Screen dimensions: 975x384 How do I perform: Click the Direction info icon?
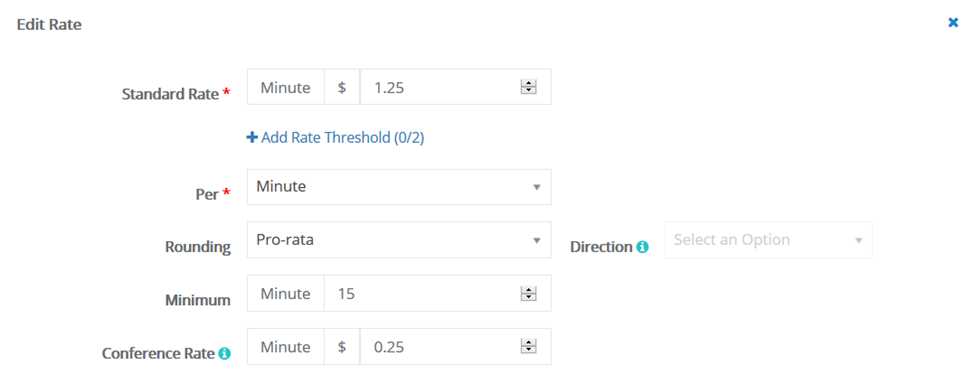pos(642,247)
